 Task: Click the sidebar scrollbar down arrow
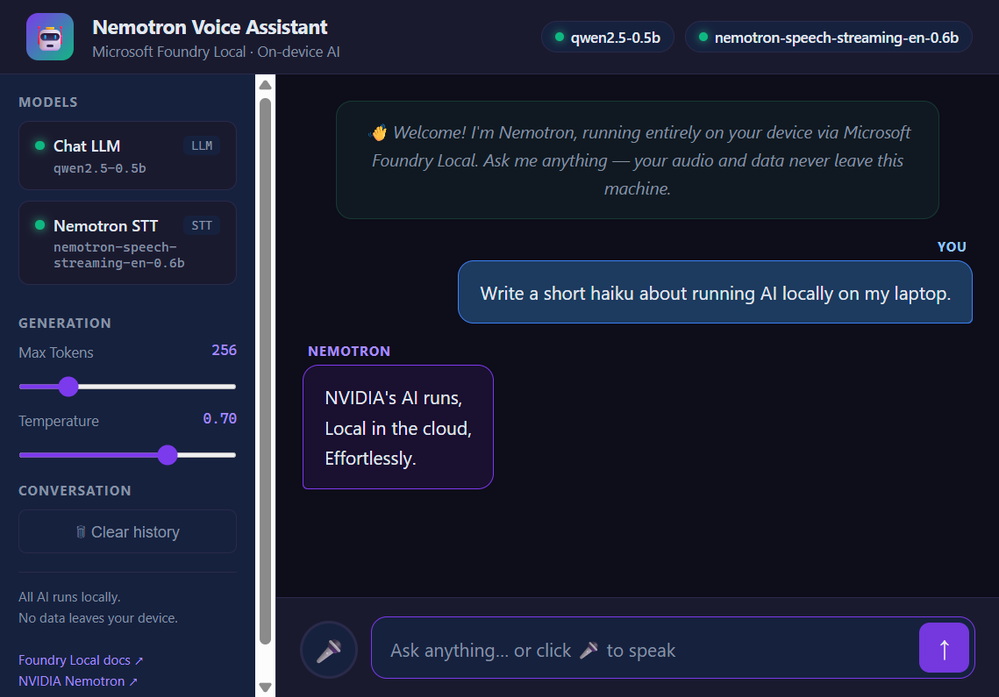point(266,687)
